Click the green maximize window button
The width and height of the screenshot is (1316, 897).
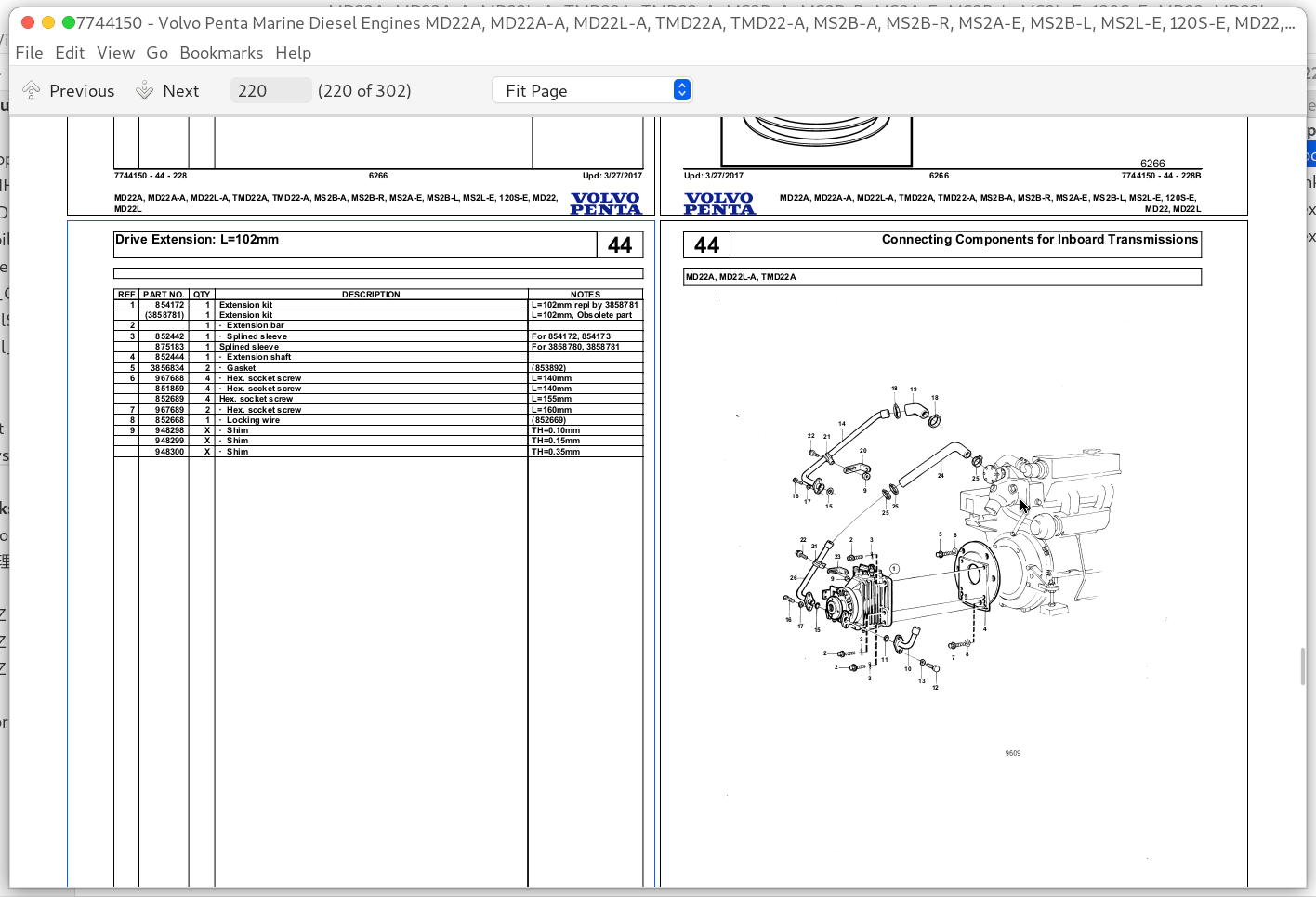click(68, 22)
